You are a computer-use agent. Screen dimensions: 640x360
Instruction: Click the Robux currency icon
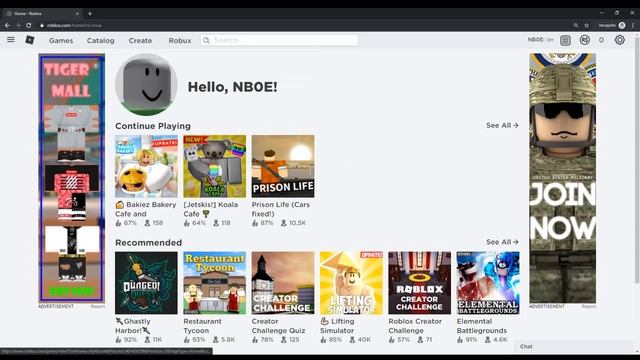point(584,40)
